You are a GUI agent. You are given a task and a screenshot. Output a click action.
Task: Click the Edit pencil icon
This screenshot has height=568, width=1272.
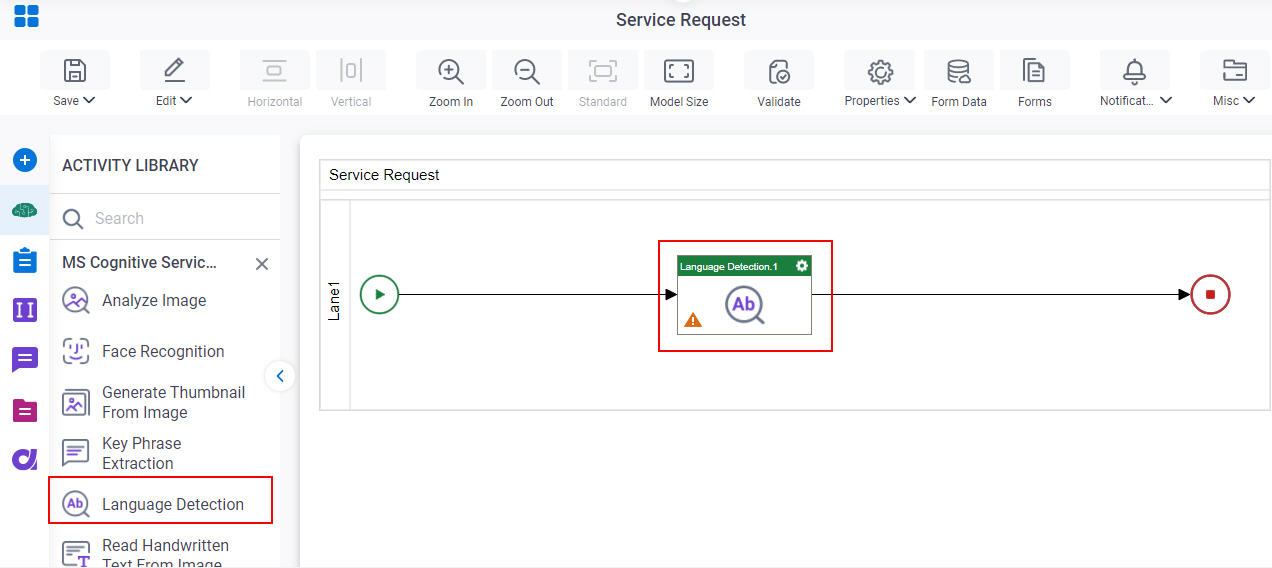174,70
